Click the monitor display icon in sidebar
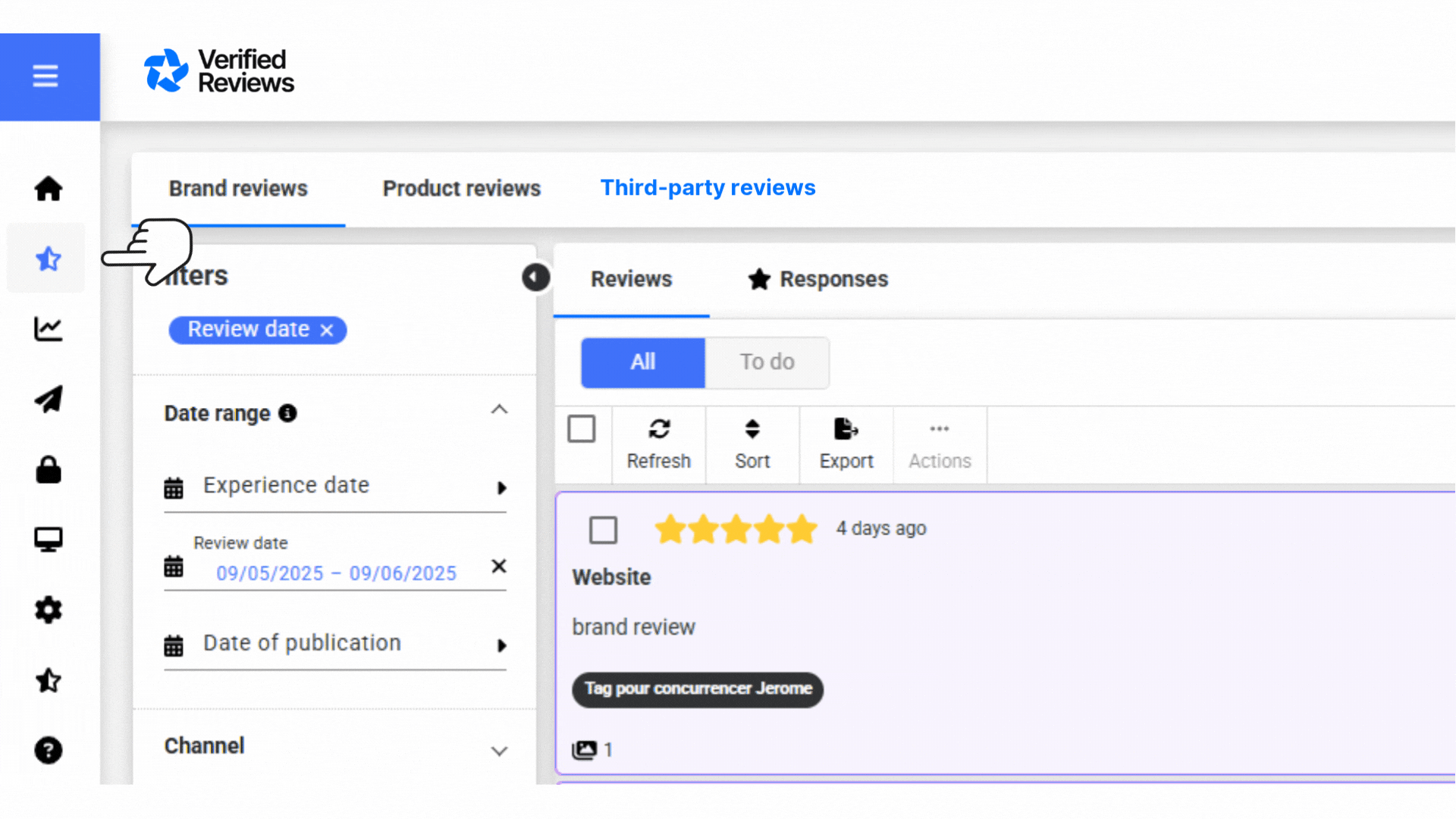The height and width of the screenshot is (819, 1456). coord(49,539)
